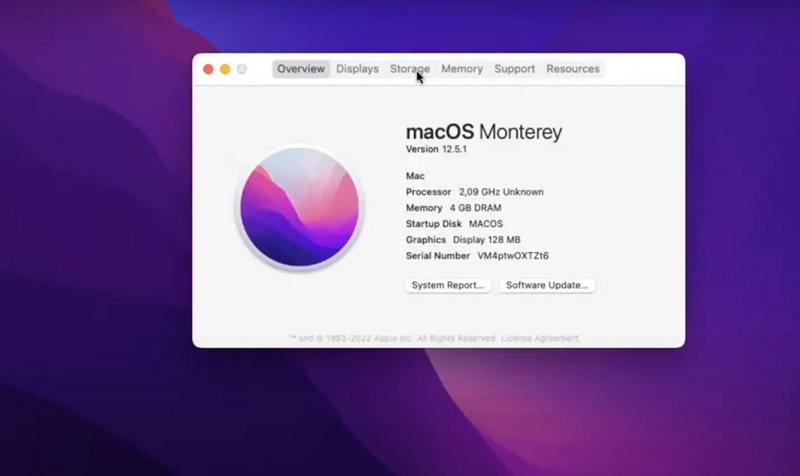
Task: Open the Displays tab
Action: 357,69
